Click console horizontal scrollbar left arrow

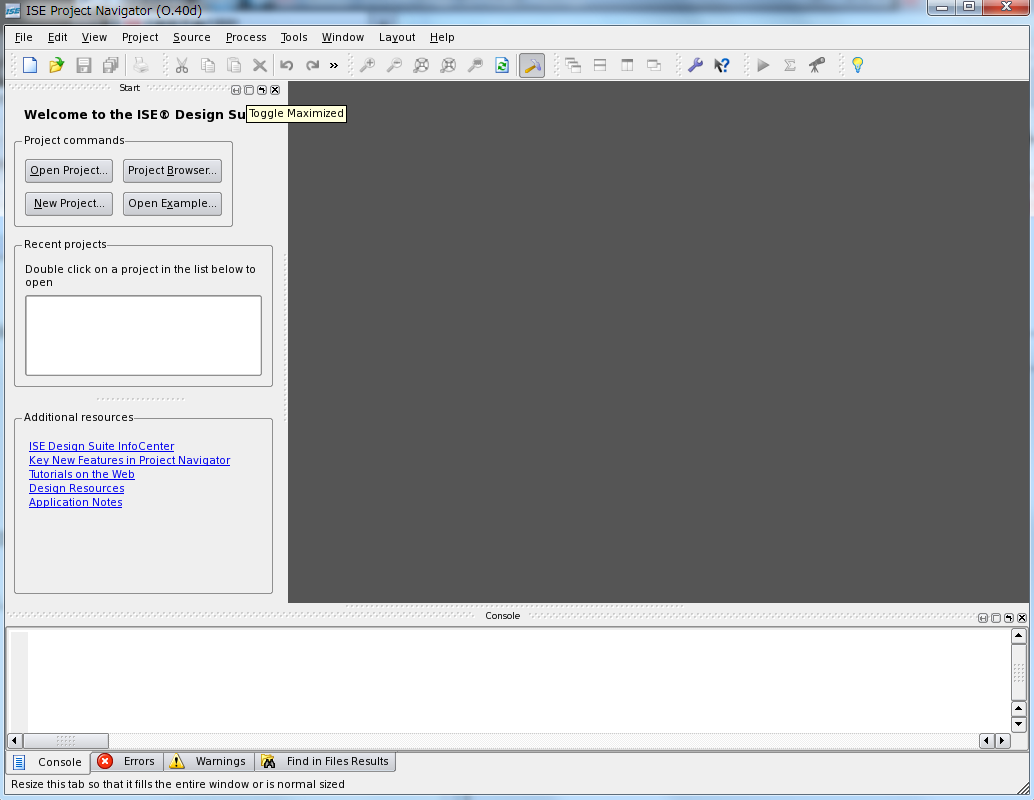15,741
